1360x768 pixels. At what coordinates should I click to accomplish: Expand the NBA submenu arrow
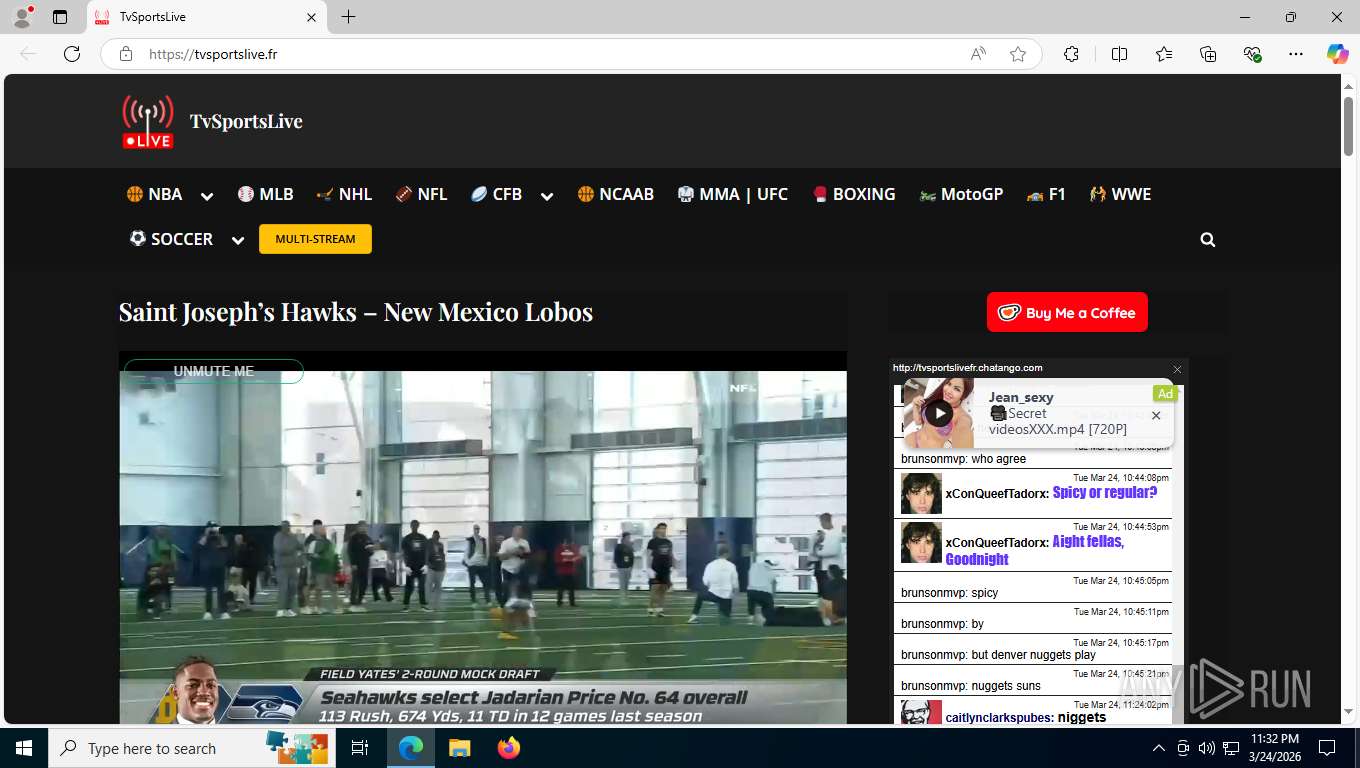coord(207,196)
